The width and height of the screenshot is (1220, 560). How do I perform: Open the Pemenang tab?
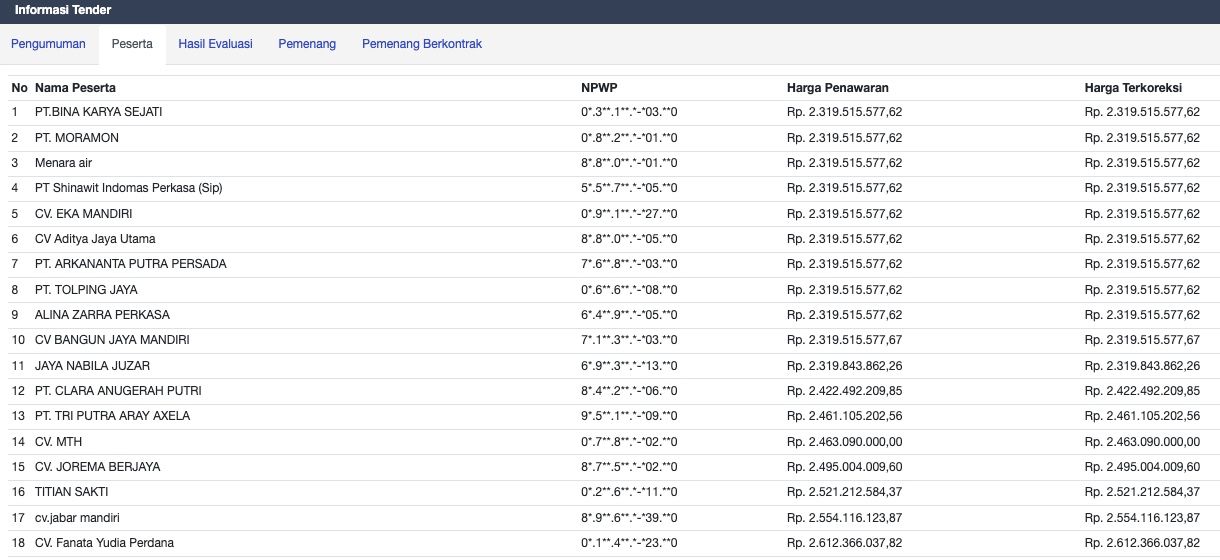click(307, 44)
